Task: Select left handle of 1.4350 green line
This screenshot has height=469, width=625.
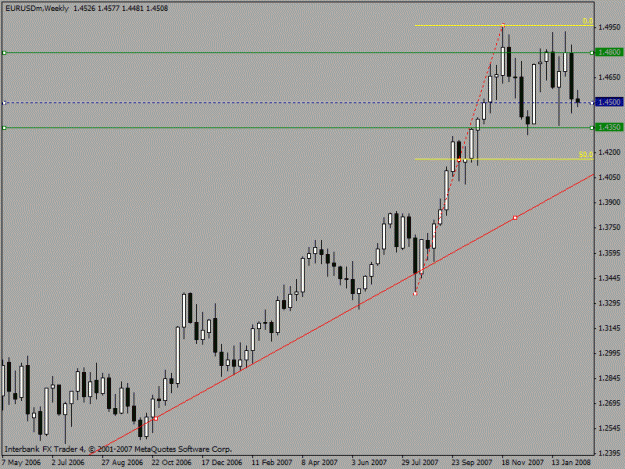Action: [4, 128]
